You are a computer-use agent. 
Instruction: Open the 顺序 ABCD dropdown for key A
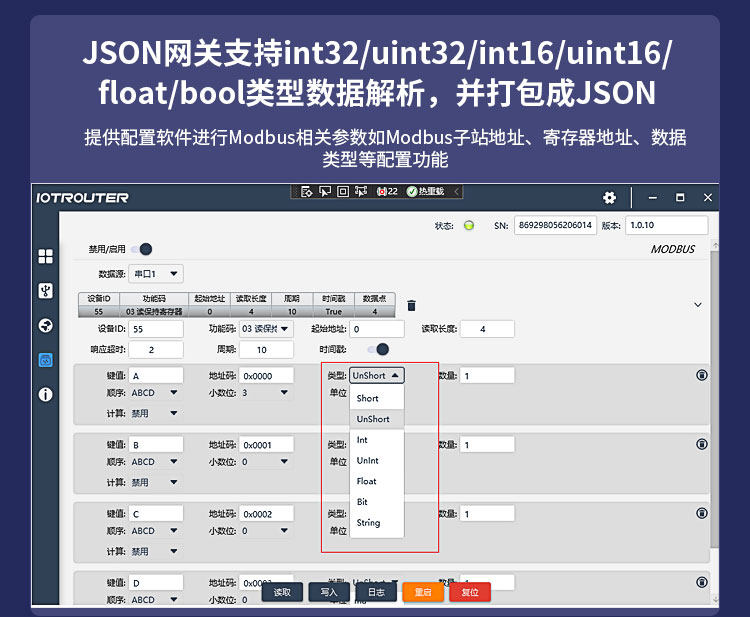(155, 393)
